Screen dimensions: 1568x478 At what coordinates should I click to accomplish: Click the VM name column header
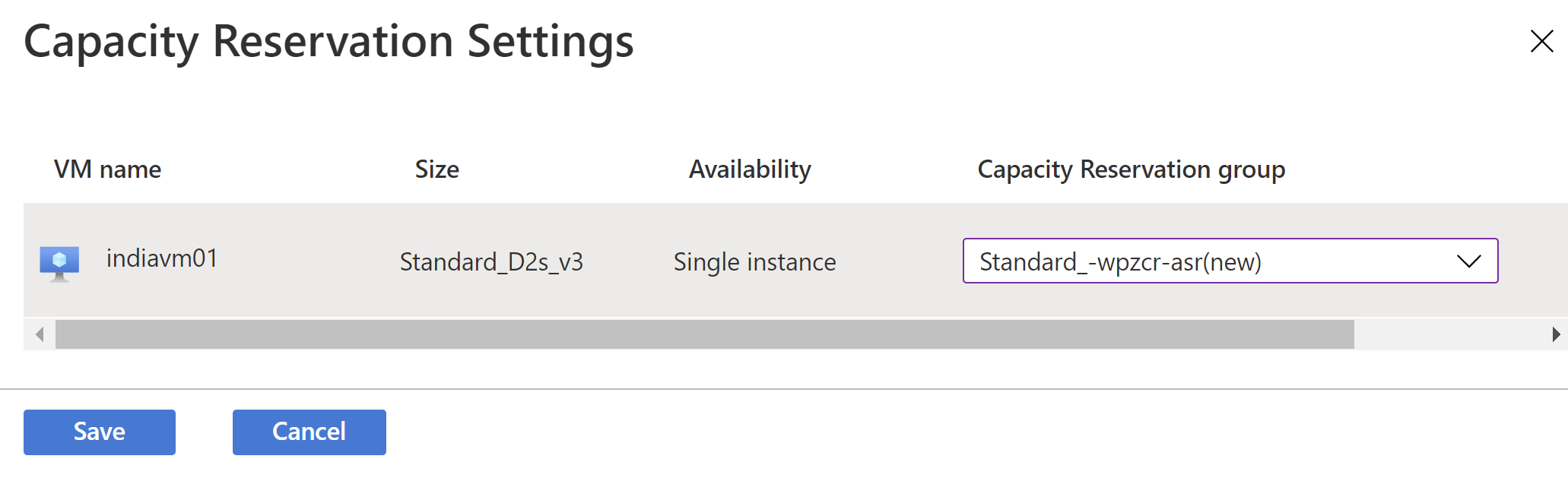coord(107,169)
